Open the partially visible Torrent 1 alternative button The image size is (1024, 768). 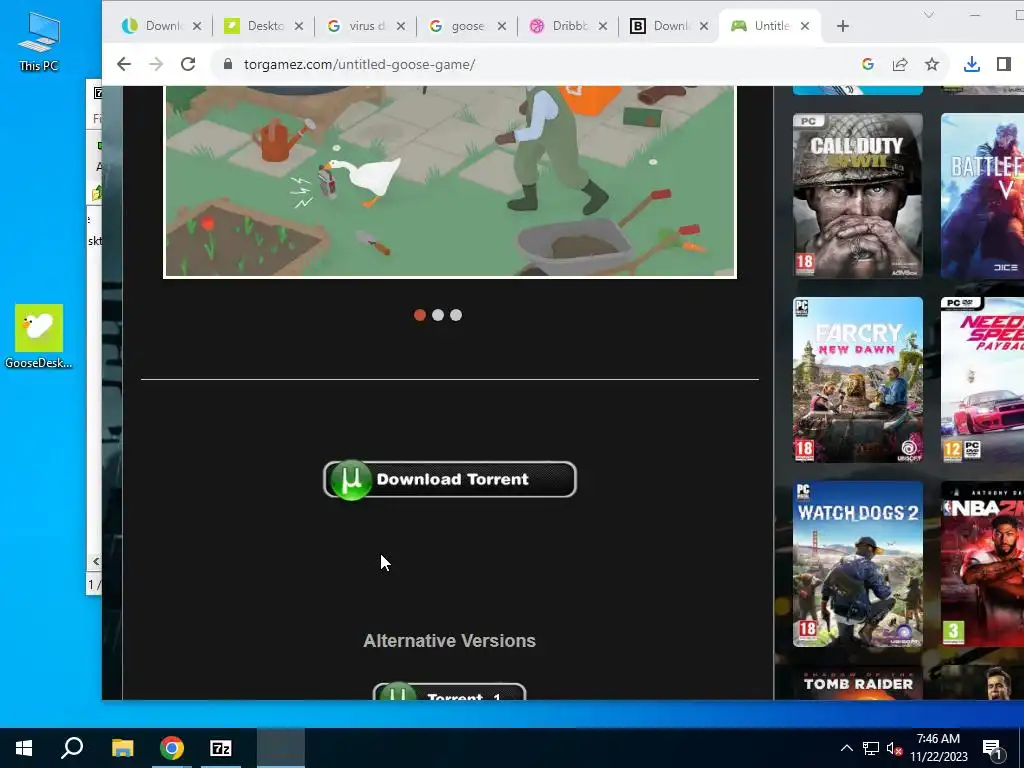coord(449,692)
